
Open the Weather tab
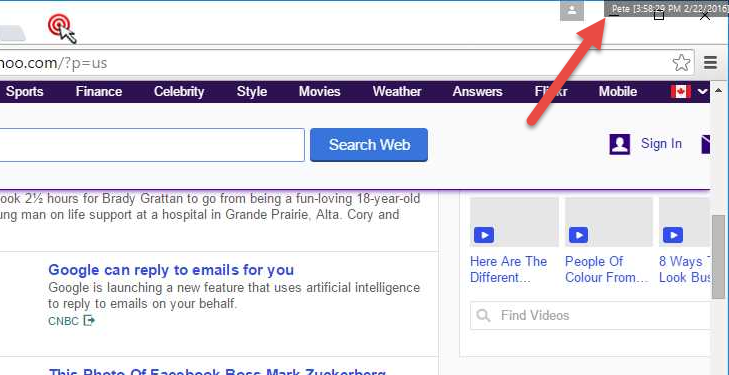click(397, 92)
